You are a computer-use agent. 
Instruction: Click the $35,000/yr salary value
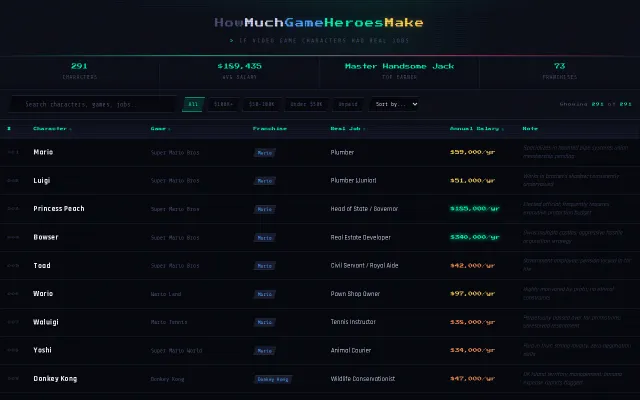click(472, 322)
